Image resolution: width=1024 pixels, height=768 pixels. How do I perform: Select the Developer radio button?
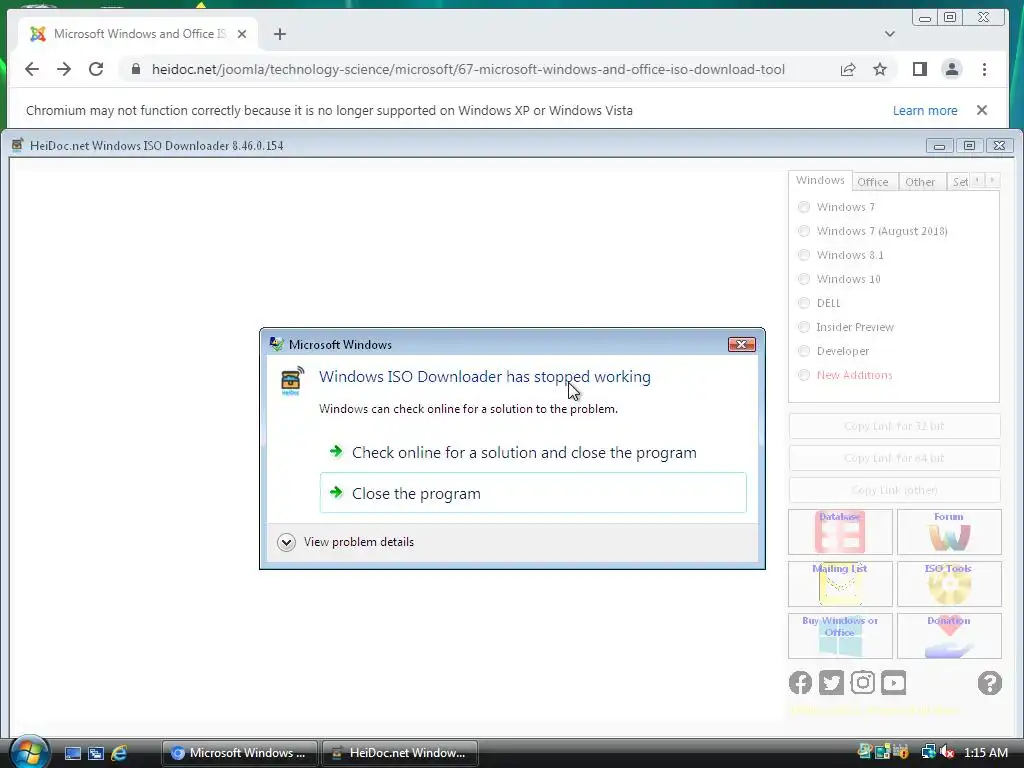[x=804, y=351]
